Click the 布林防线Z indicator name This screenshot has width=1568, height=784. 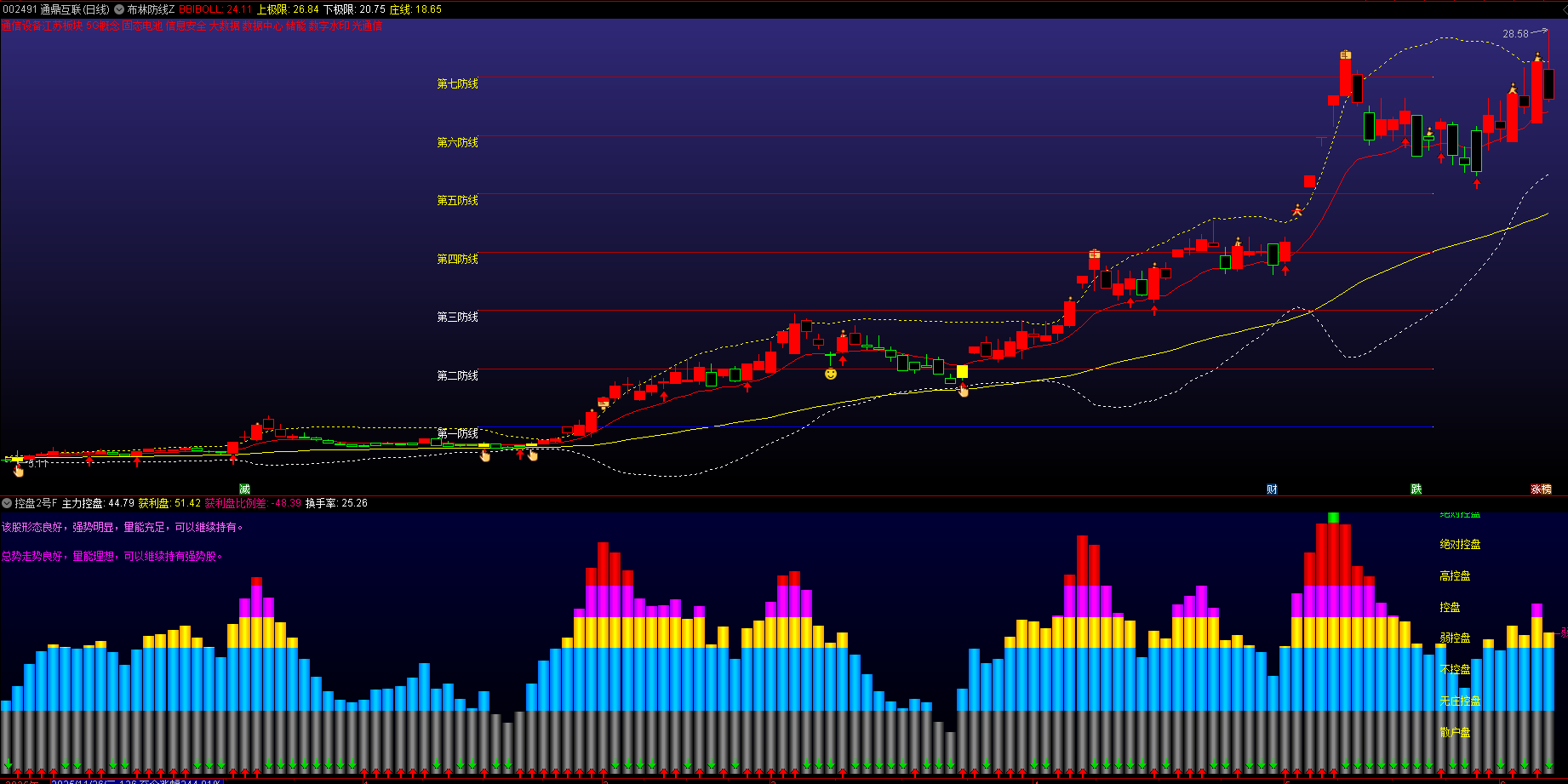click(x=152, y=9)
